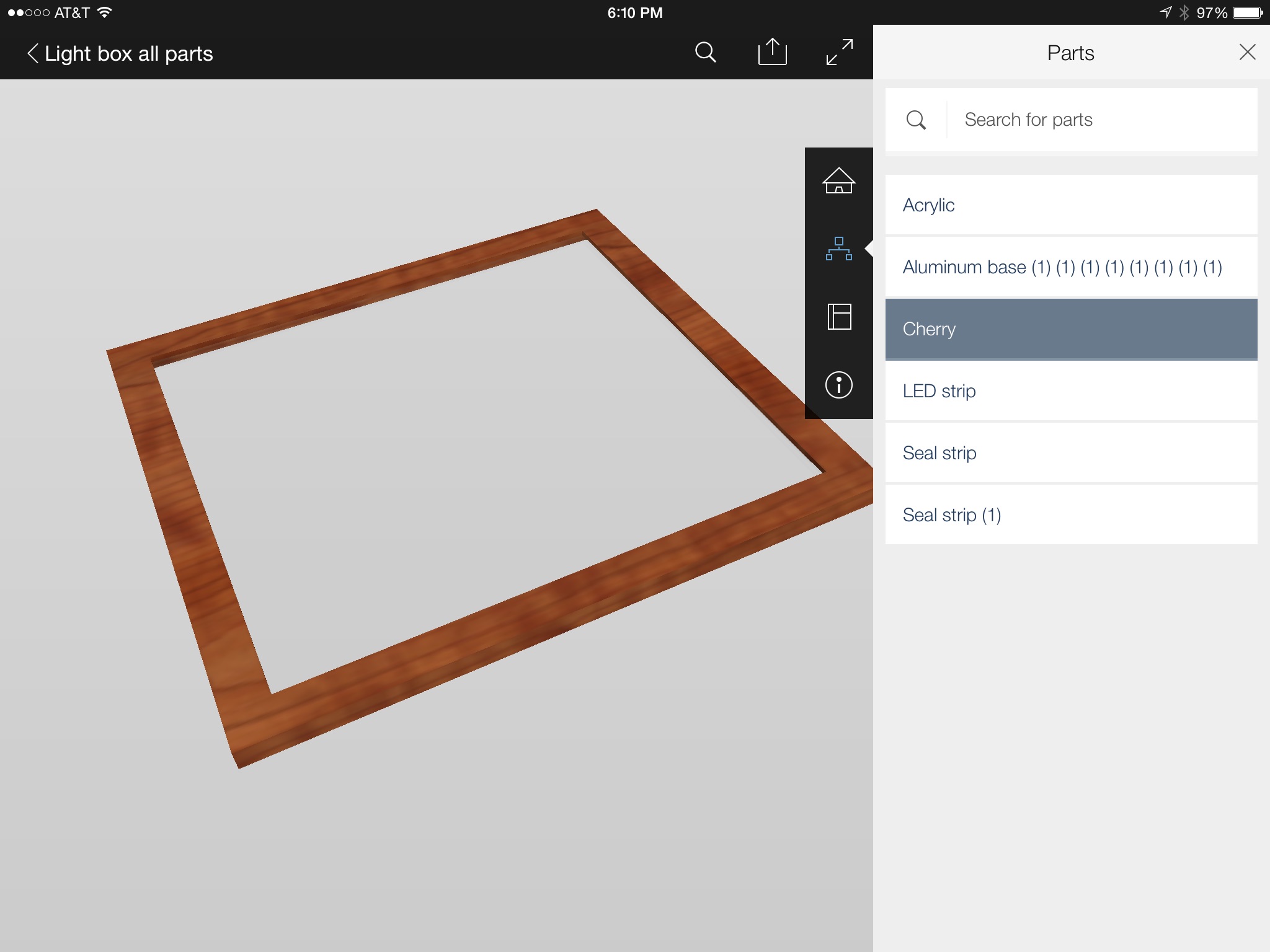Choose the Seal strip (1) part

tap(1071, 515)
